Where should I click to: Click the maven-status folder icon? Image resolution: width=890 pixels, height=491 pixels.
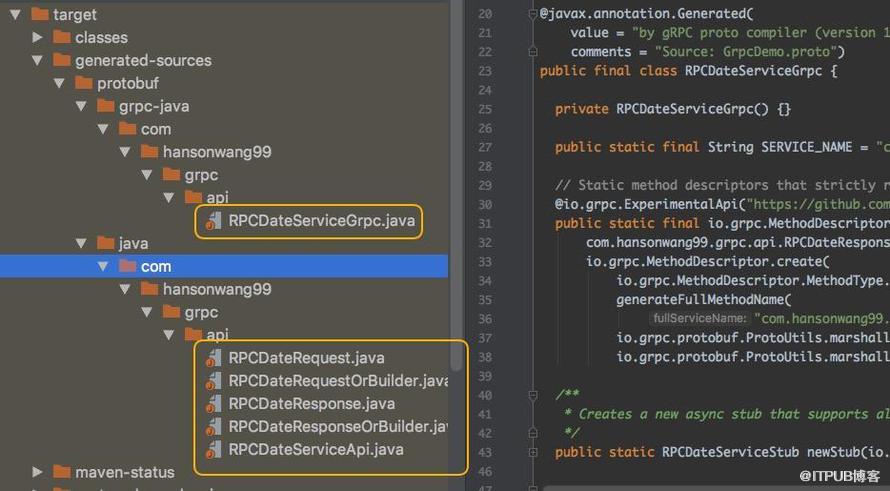(x=61, y=472)
